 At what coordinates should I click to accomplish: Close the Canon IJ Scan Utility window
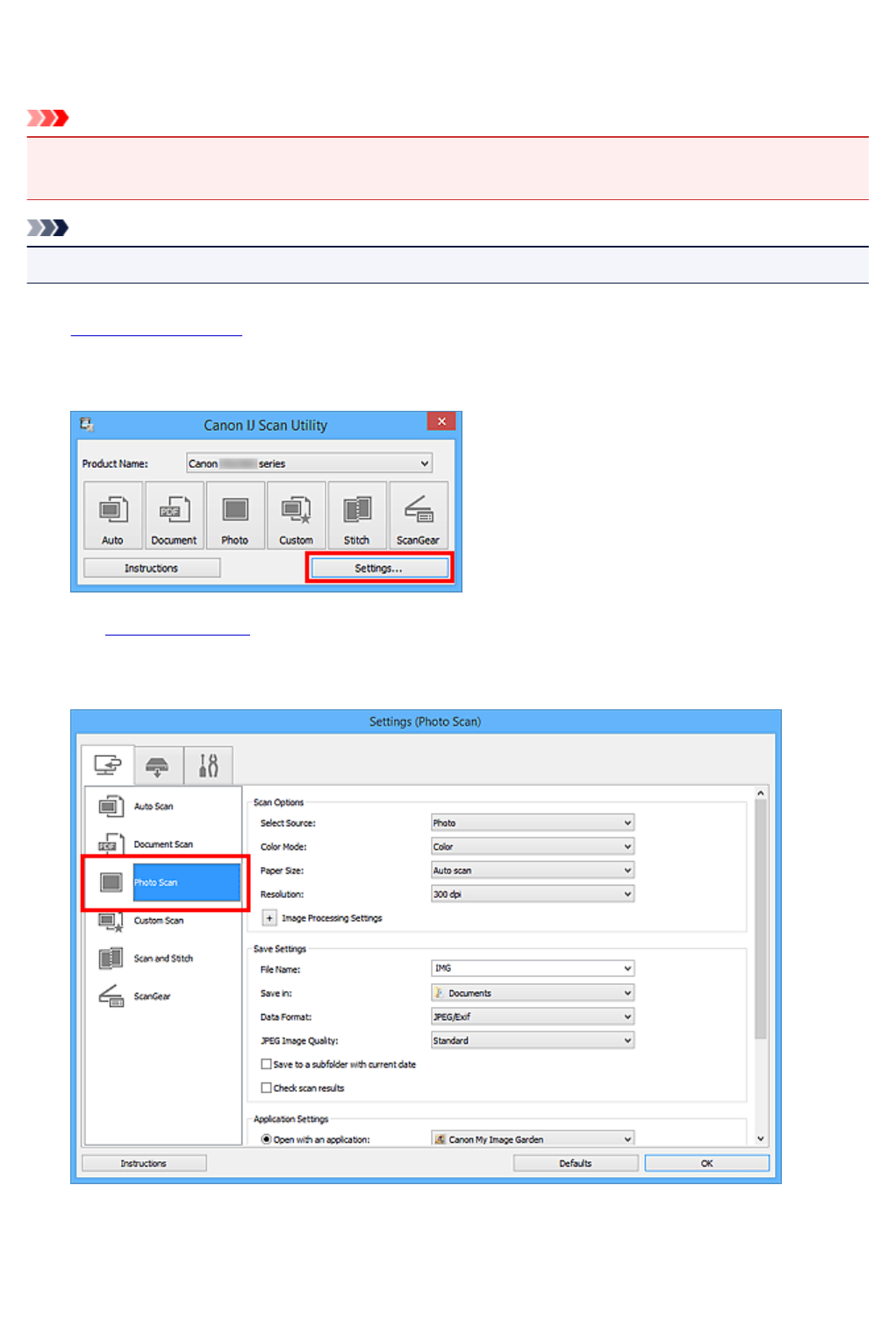point(441,421)
